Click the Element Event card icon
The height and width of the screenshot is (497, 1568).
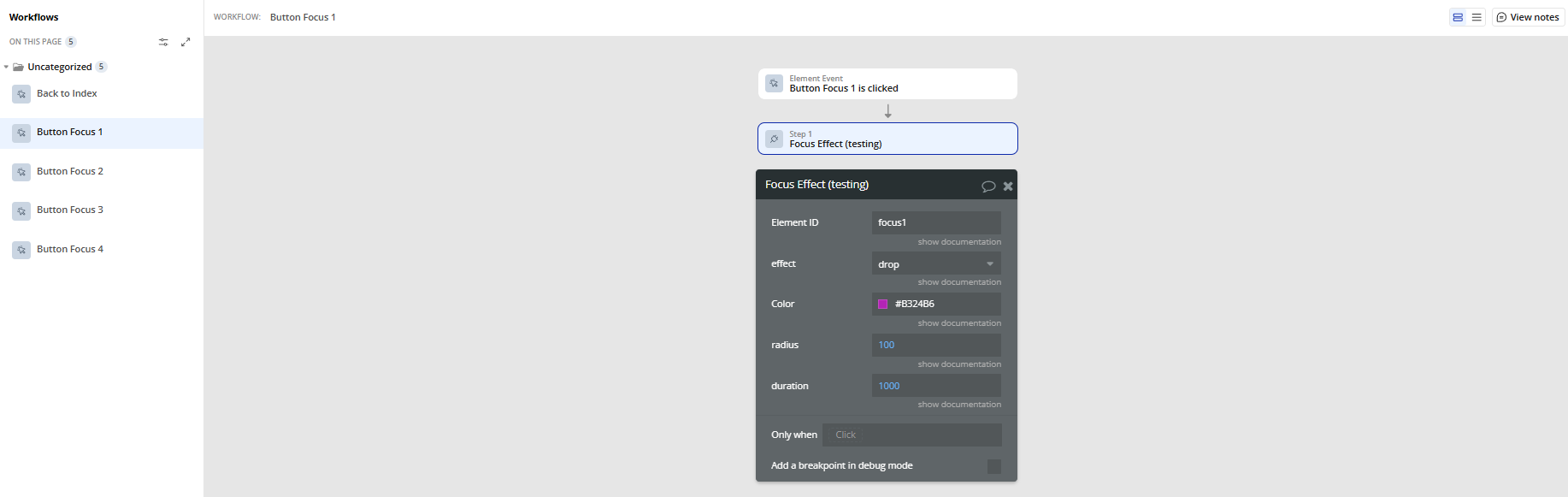[774, 84]
